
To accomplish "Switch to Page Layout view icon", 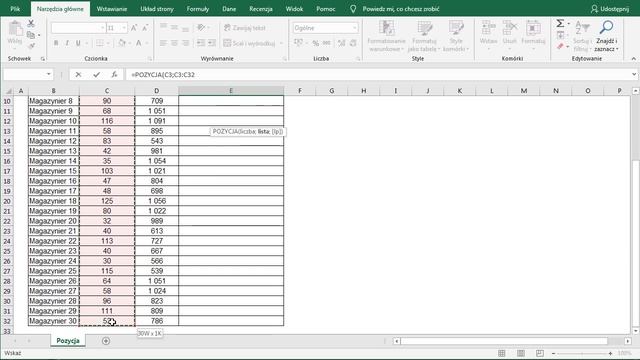I will click(x=521, y=353).
